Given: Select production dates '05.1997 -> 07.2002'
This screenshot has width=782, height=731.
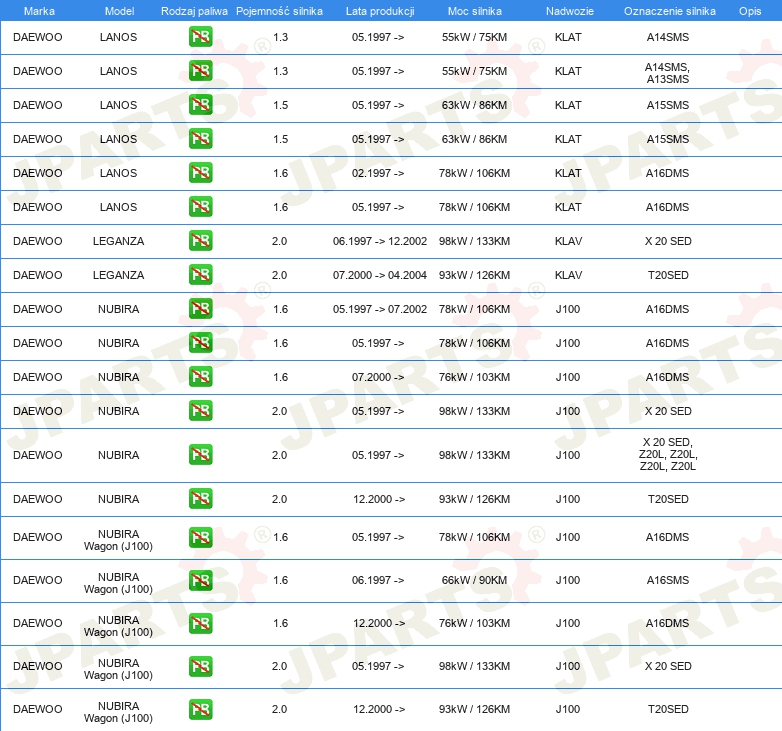Looking at the screenshot, I should [x=380, y=309].
